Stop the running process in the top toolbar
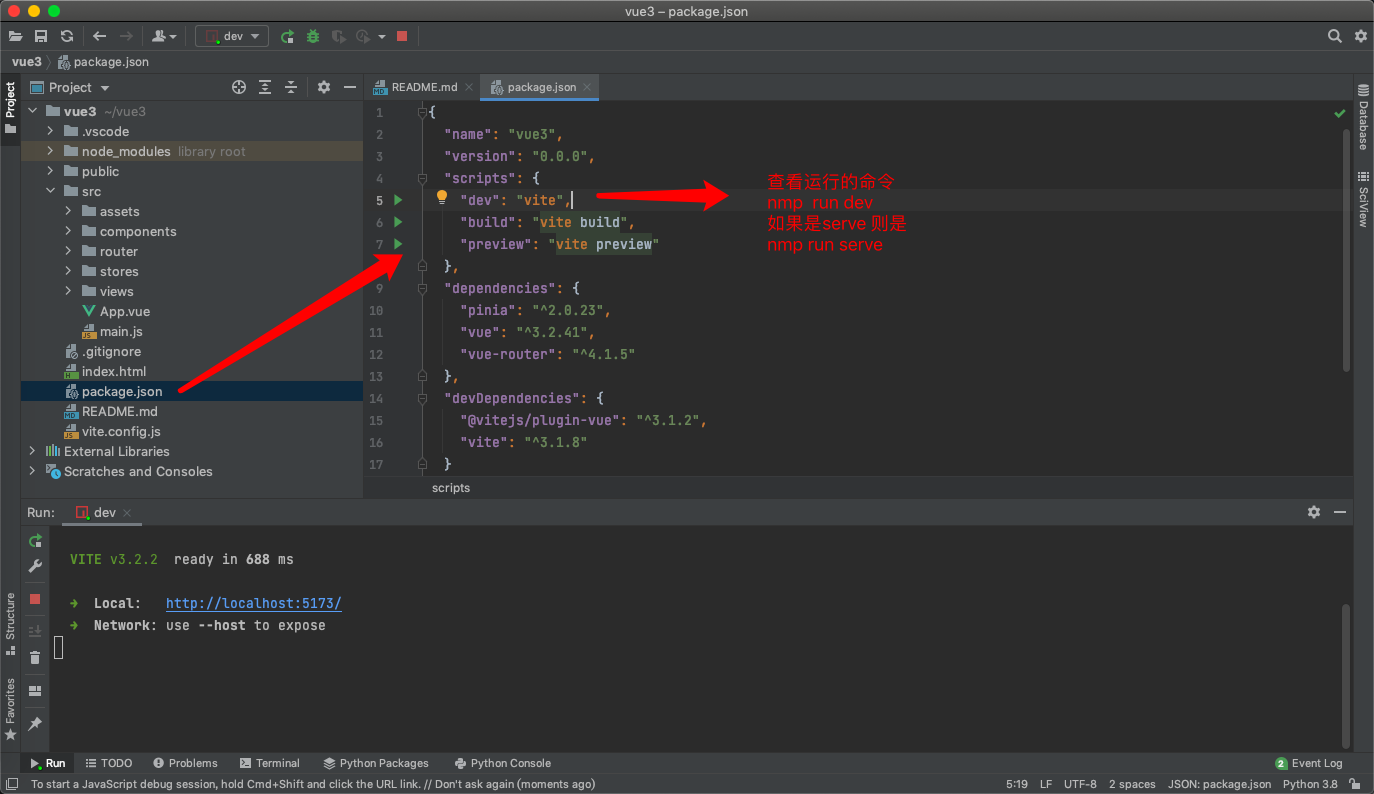 tap(402, 36)
